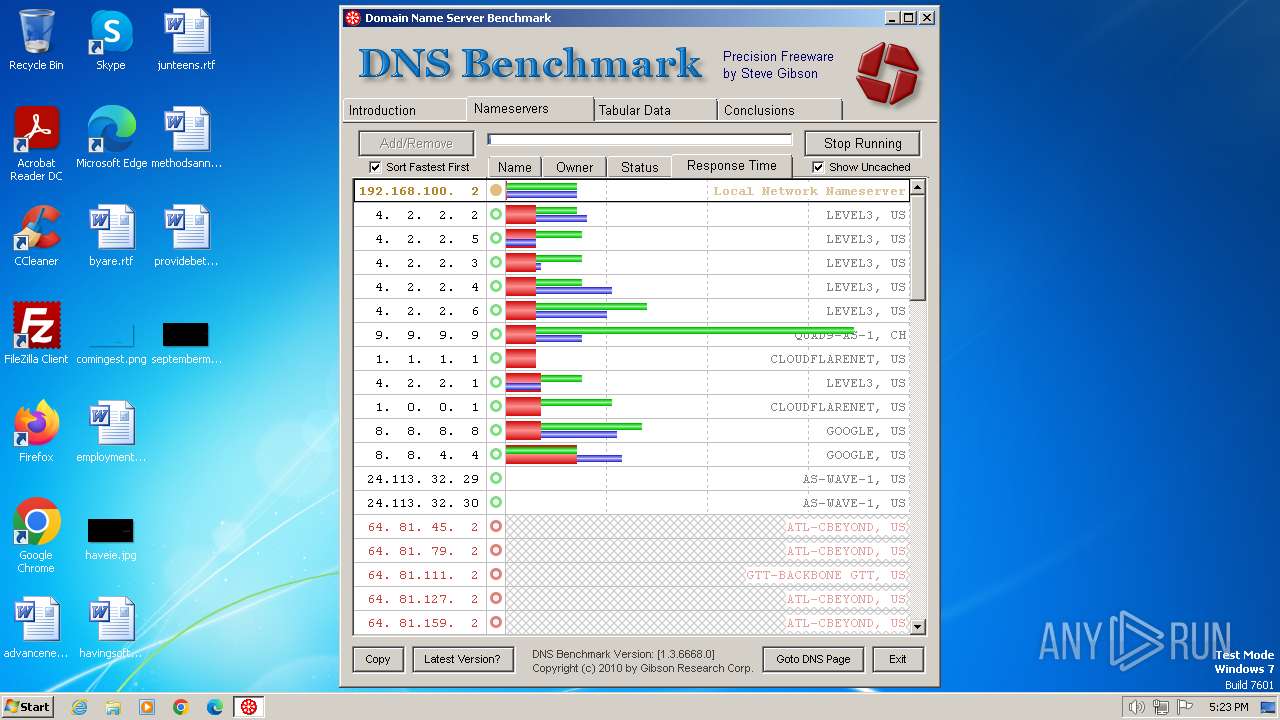Open the advancene document icon

(x=36, y=628)
